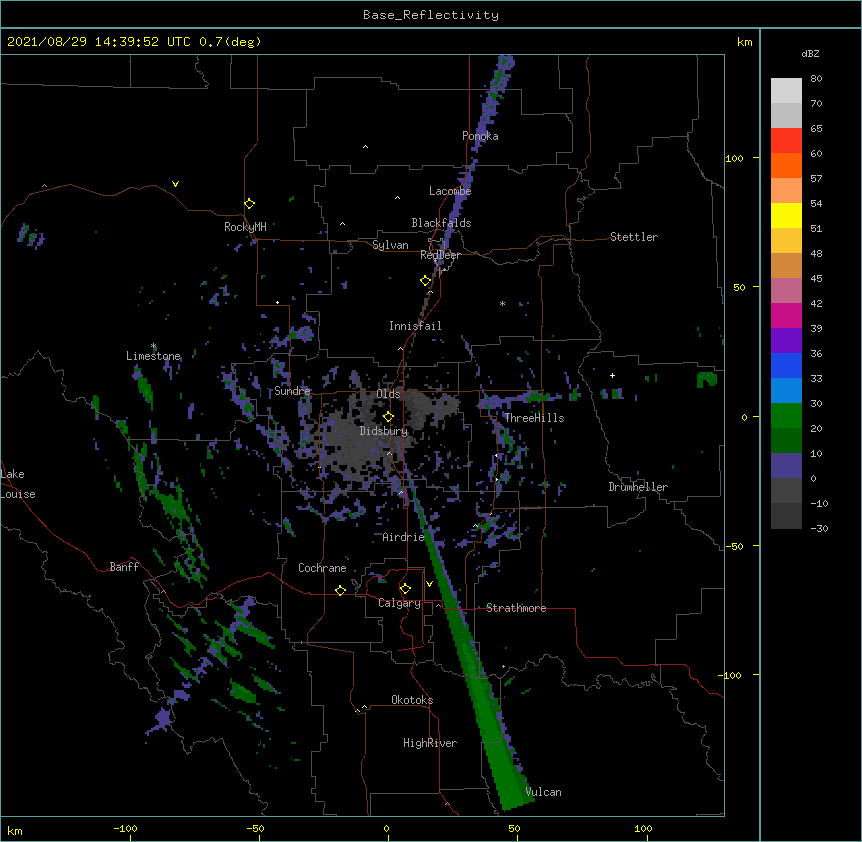
Task: Click the Banff label
Action: pos(124,567)
